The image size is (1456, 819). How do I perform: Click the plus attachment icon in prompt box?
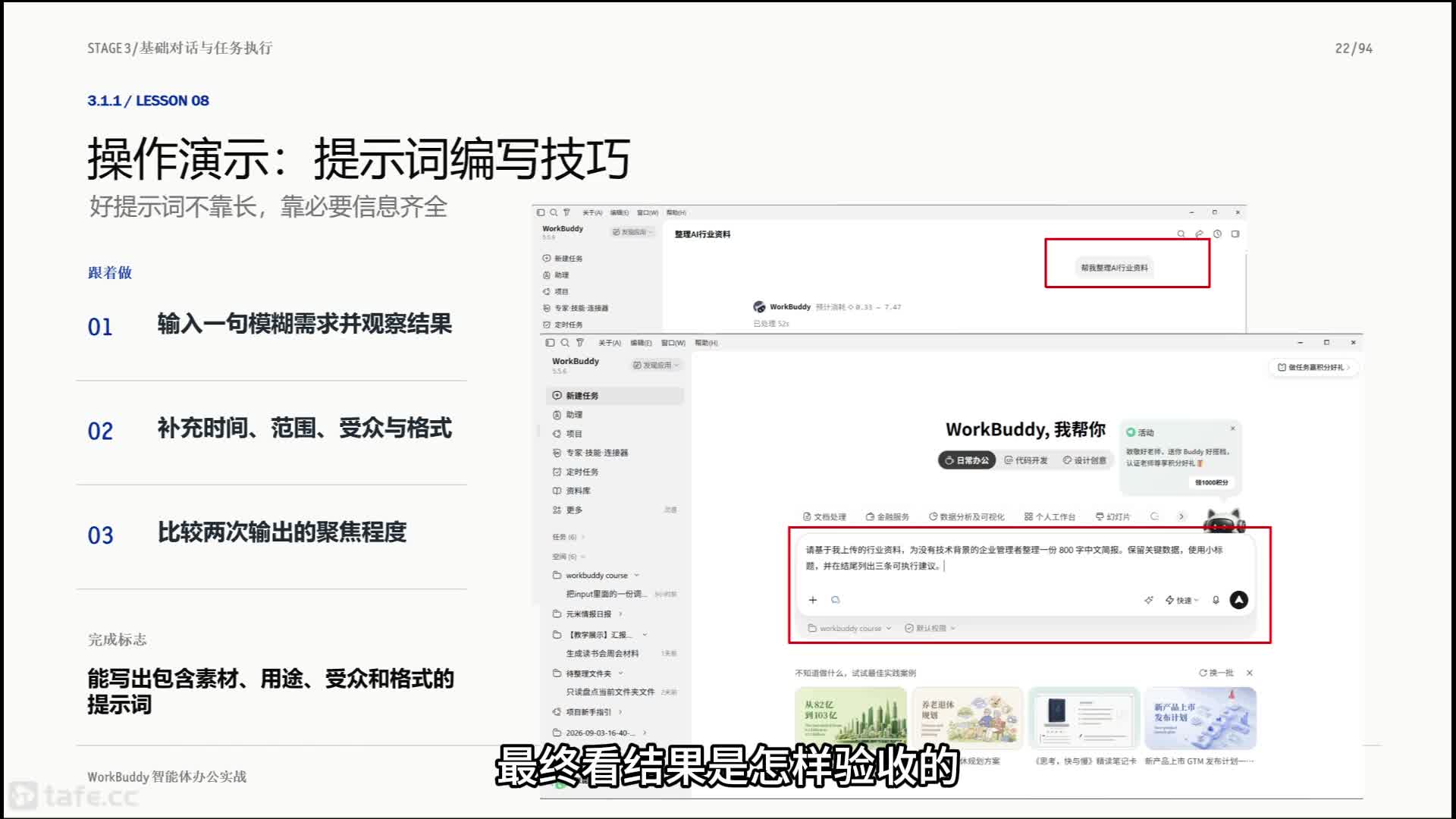pyautogui.click(x=813, y=600)
